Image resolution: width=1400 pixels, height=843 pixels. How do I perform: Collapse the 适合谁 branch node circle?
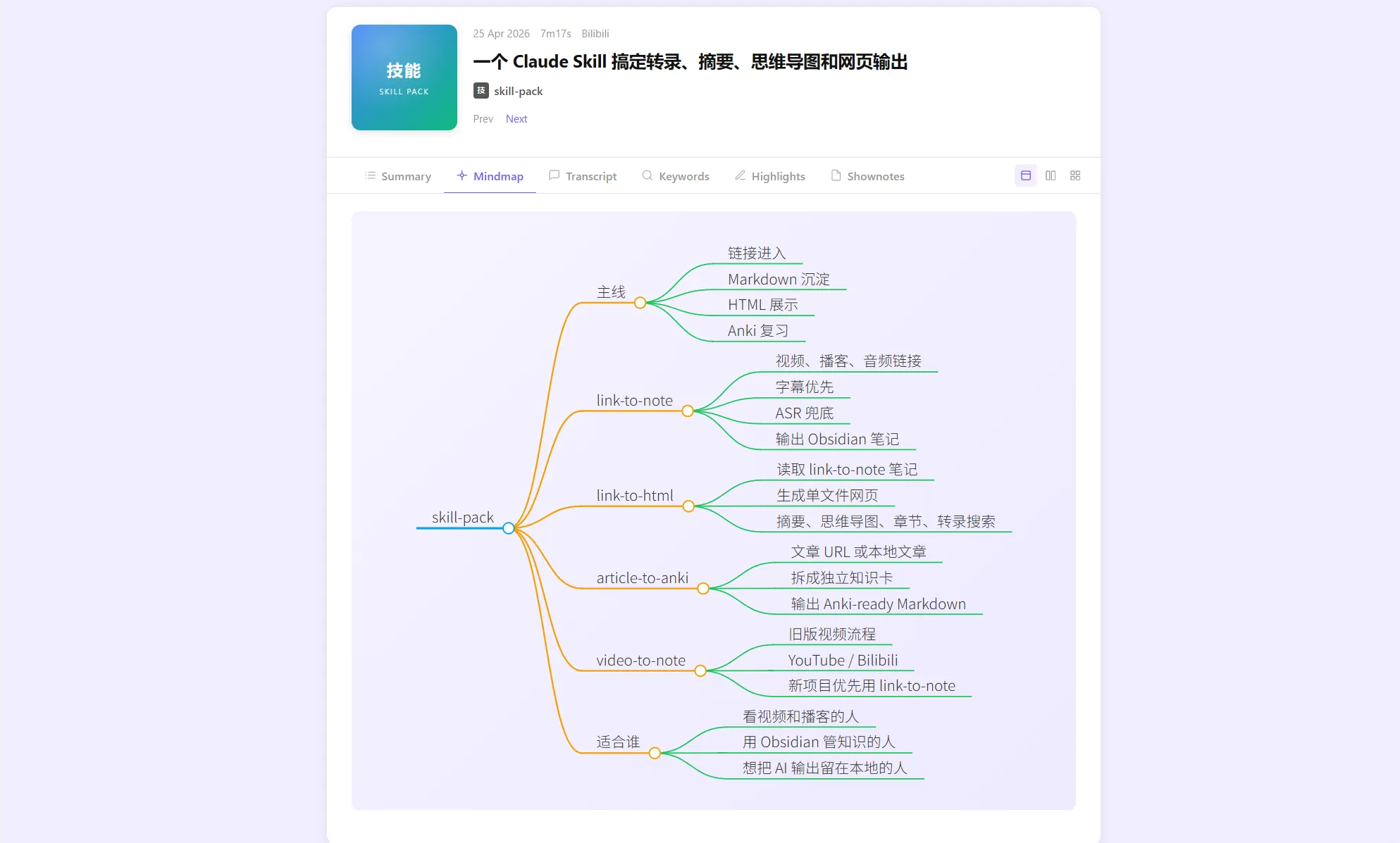[655, 754]
